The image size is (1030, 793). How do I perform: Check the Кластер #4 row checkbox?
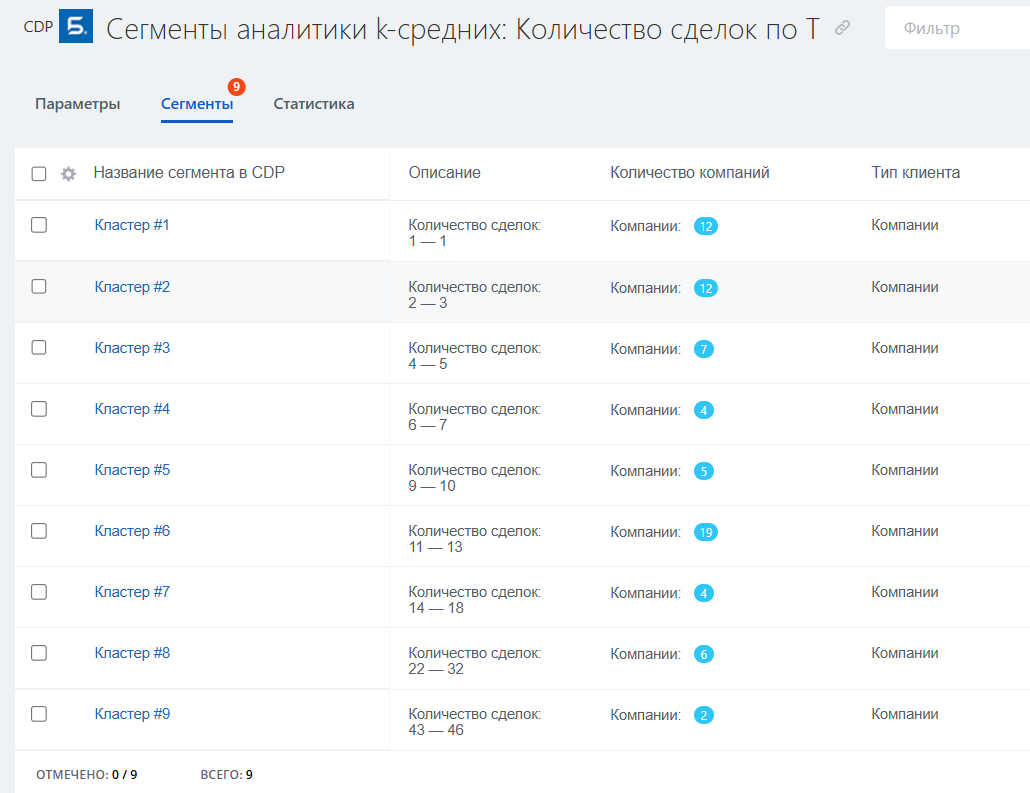(39, 409)
